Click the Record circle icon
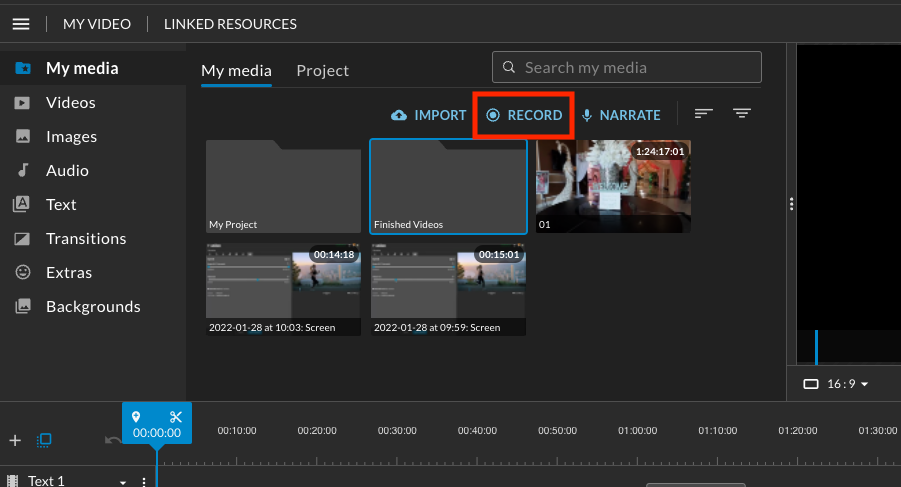The image size is (901, 487). click(x=493, y=115)
